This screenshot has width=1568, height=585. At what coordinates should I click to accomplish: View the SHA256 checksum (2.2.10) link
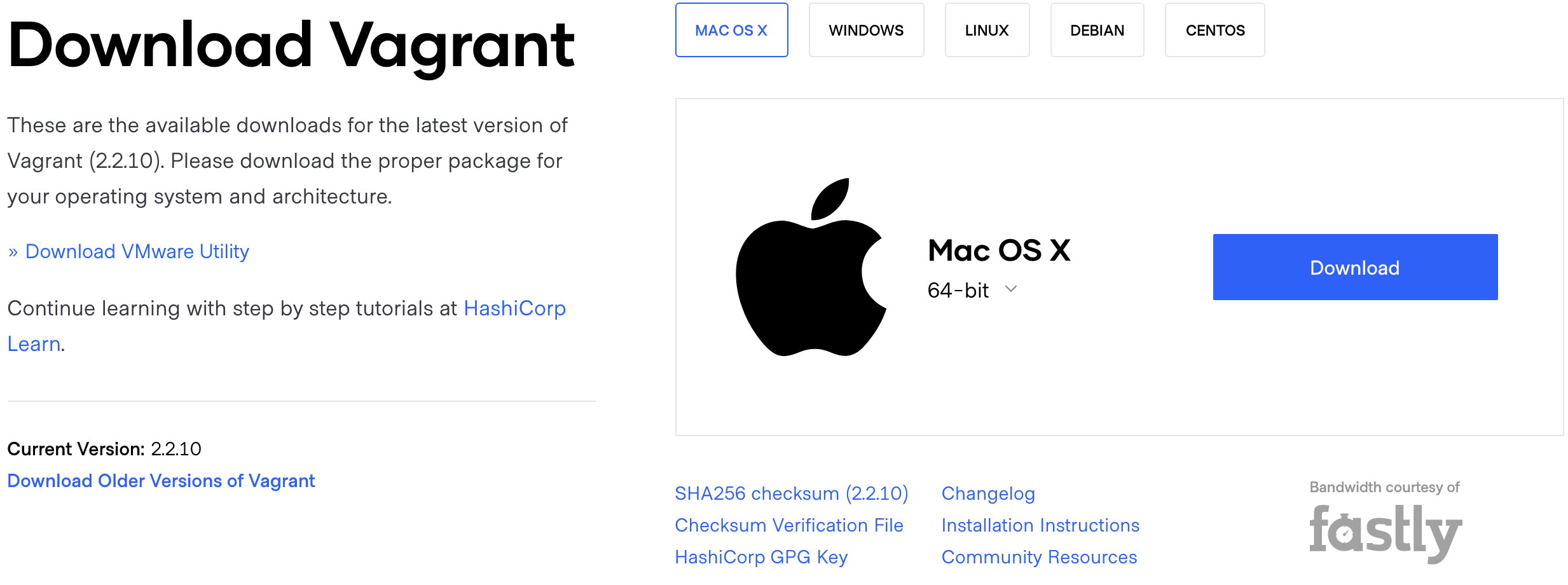(791, 493)
